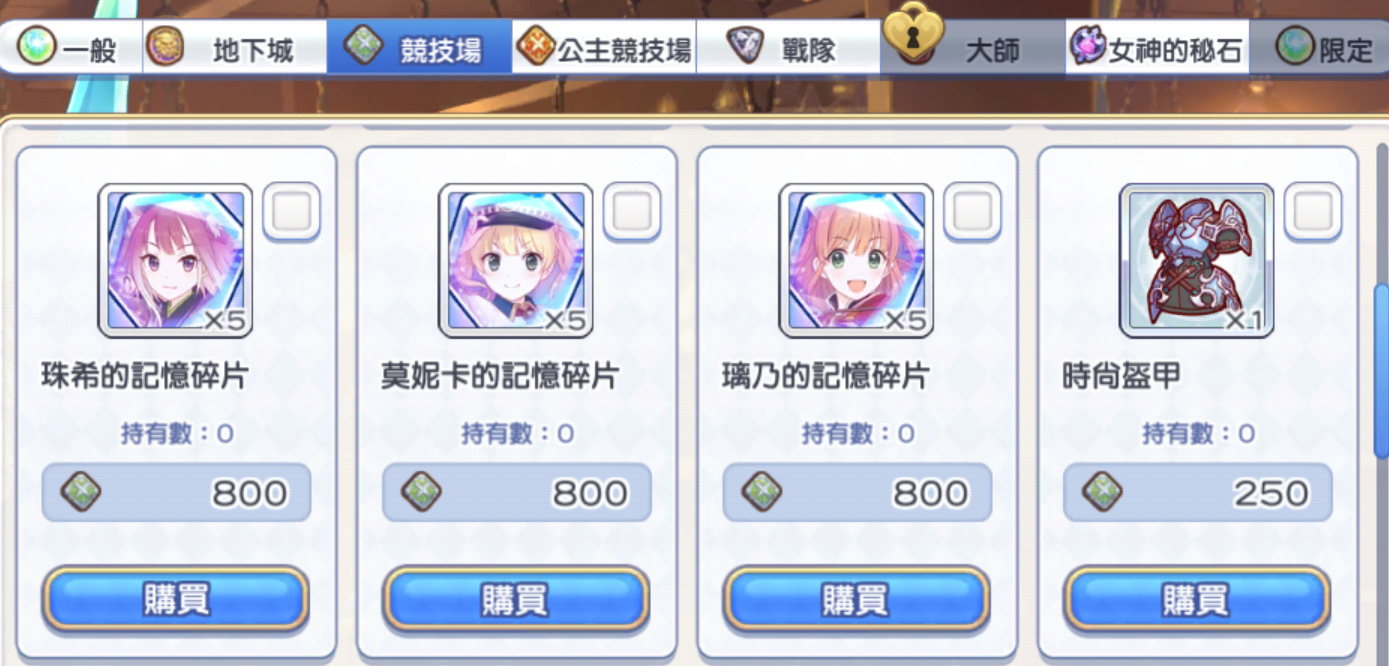Tick the checkbox next to 時尚盔甲
The image size is (1389, 666).
[x=1313, y=212]
